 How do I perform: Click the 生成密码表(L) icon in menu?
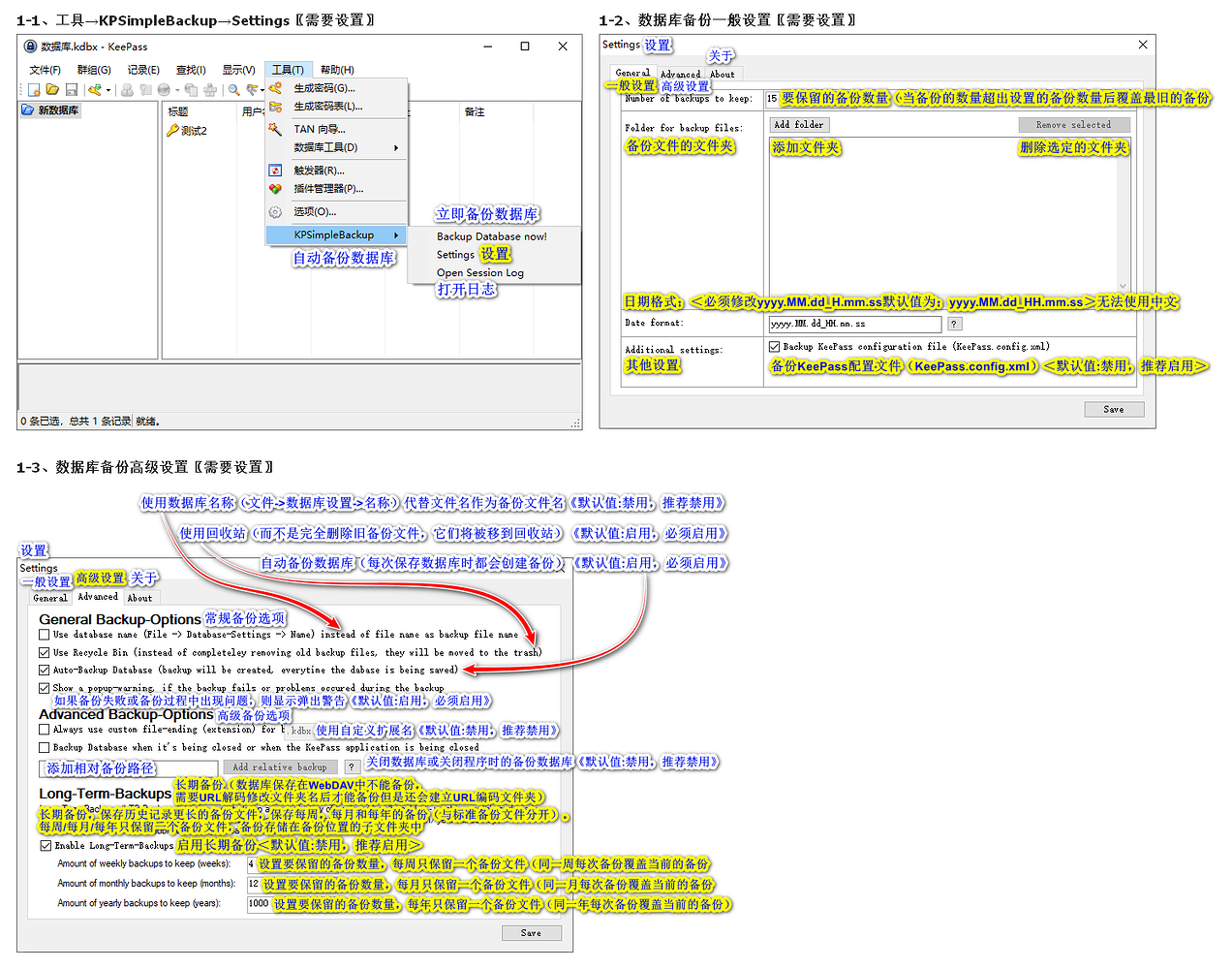pyautogui.click(x=275, y=107)
